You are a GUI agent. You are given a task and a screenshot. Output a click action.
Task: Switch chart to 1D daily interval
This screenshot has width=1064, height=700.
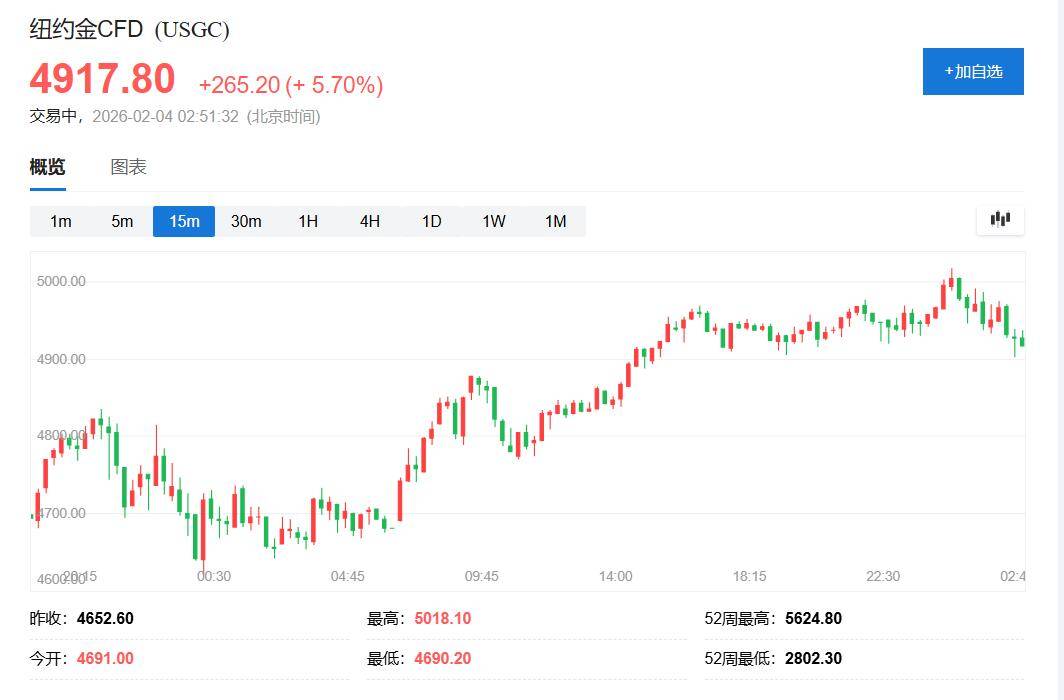pos(431,221)
